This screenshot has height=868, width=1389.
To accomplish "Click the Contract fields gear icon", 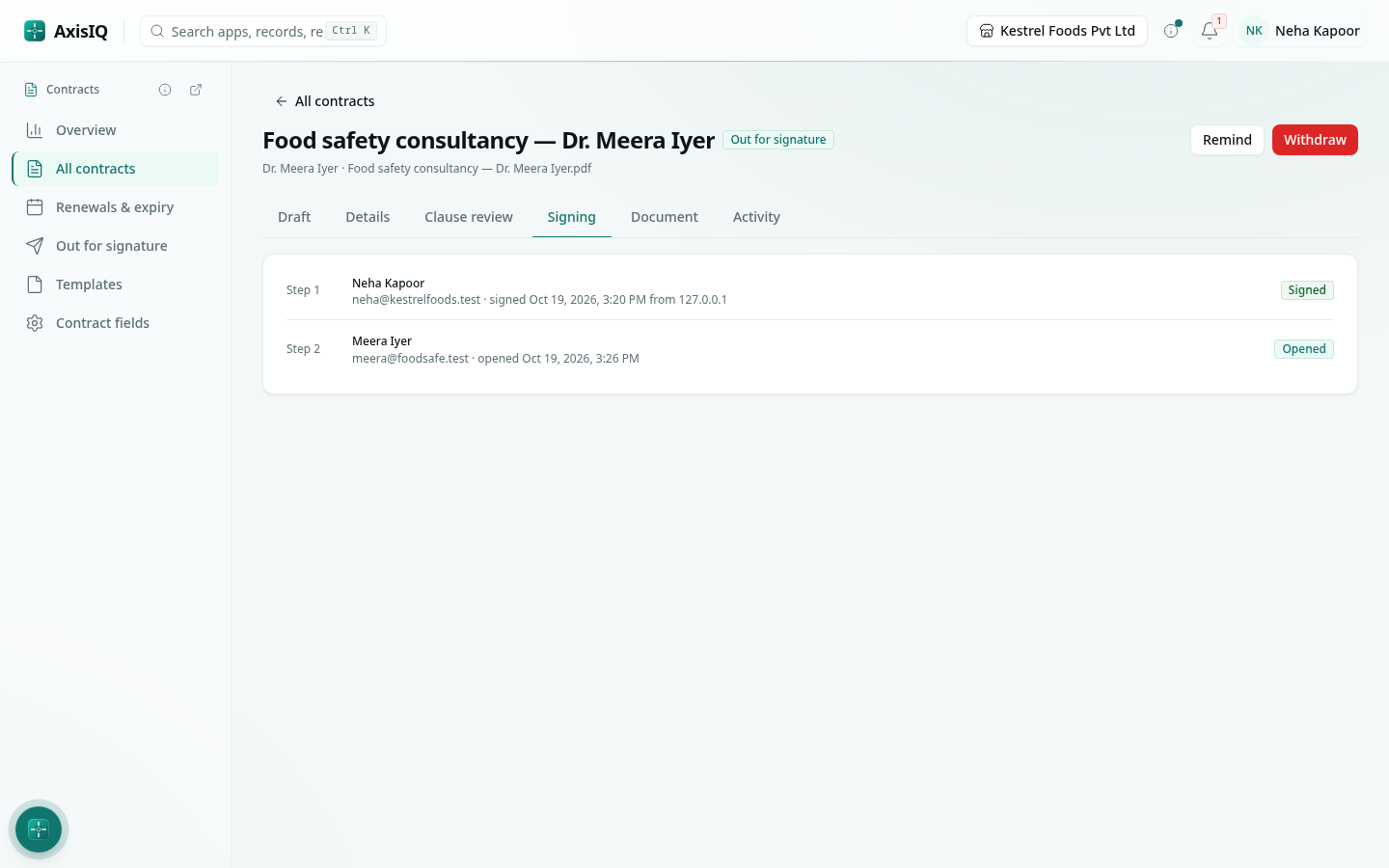I will 35,323.
